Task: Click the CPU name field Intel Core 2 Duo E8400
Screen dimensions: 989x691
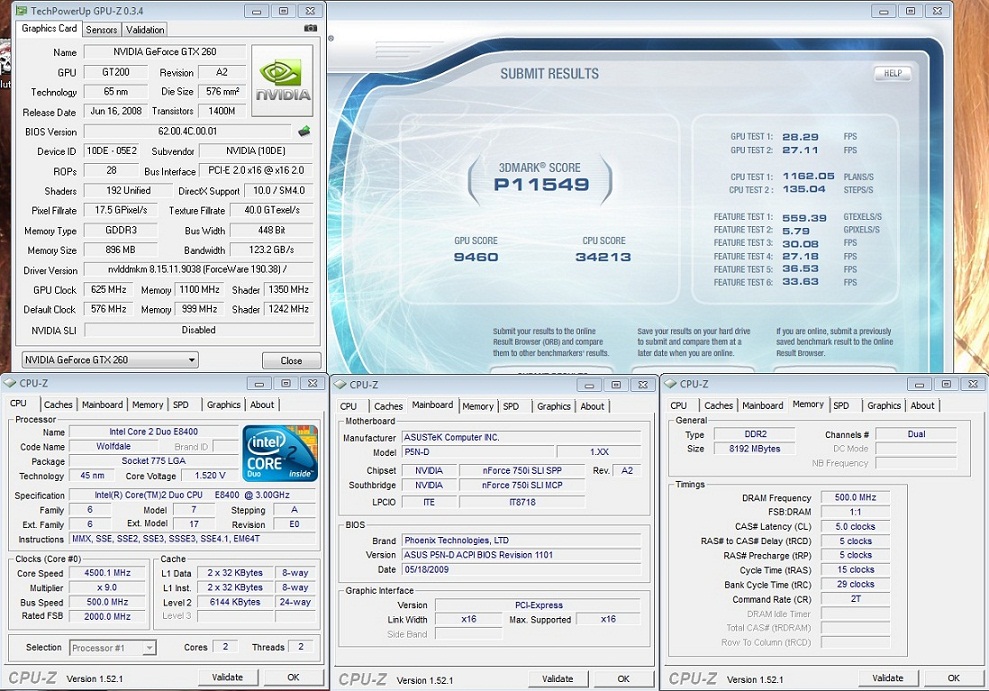Action: pos(154,432)
